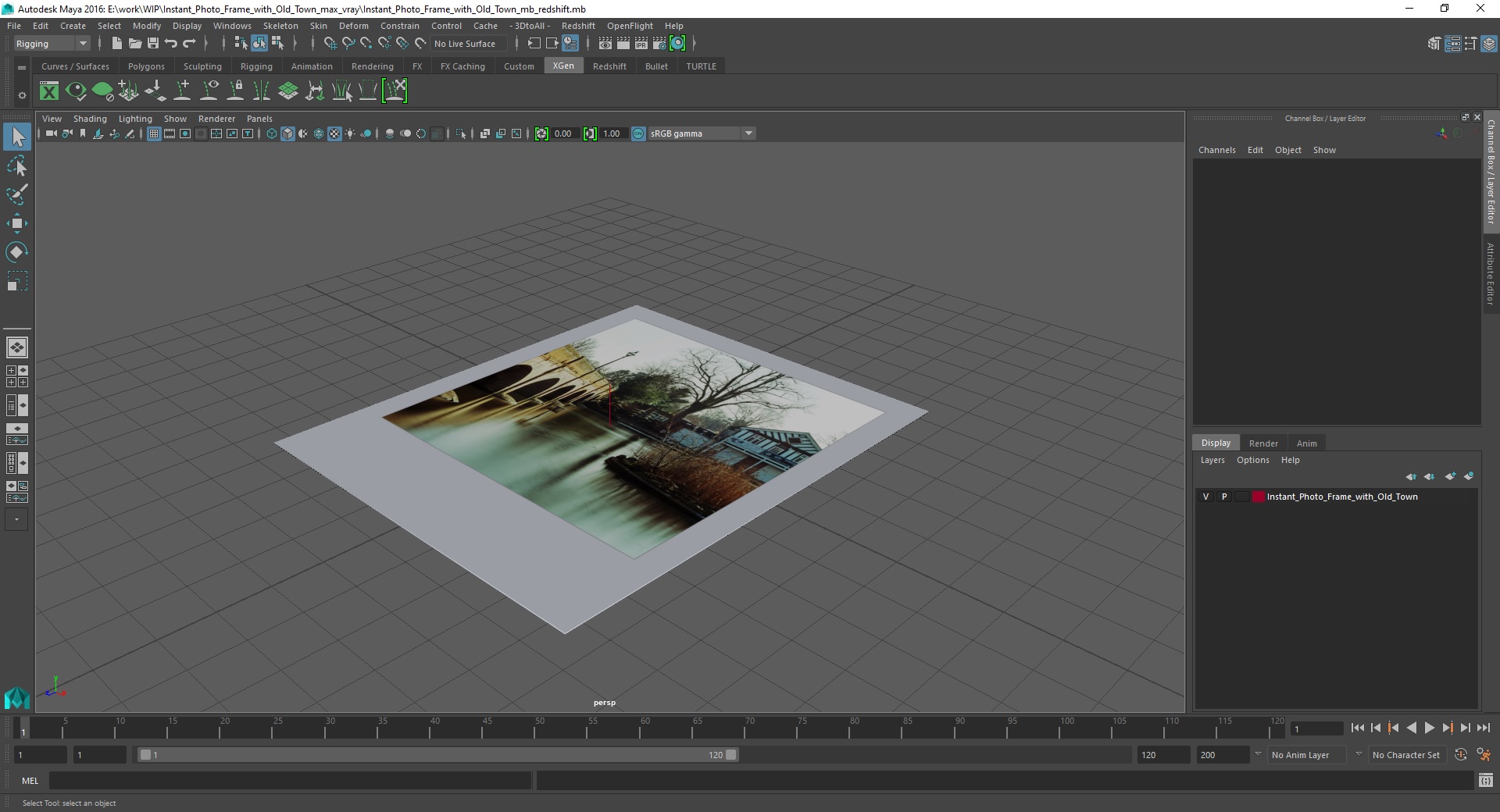Click move layer up arrow icon

pos(1411,476)
